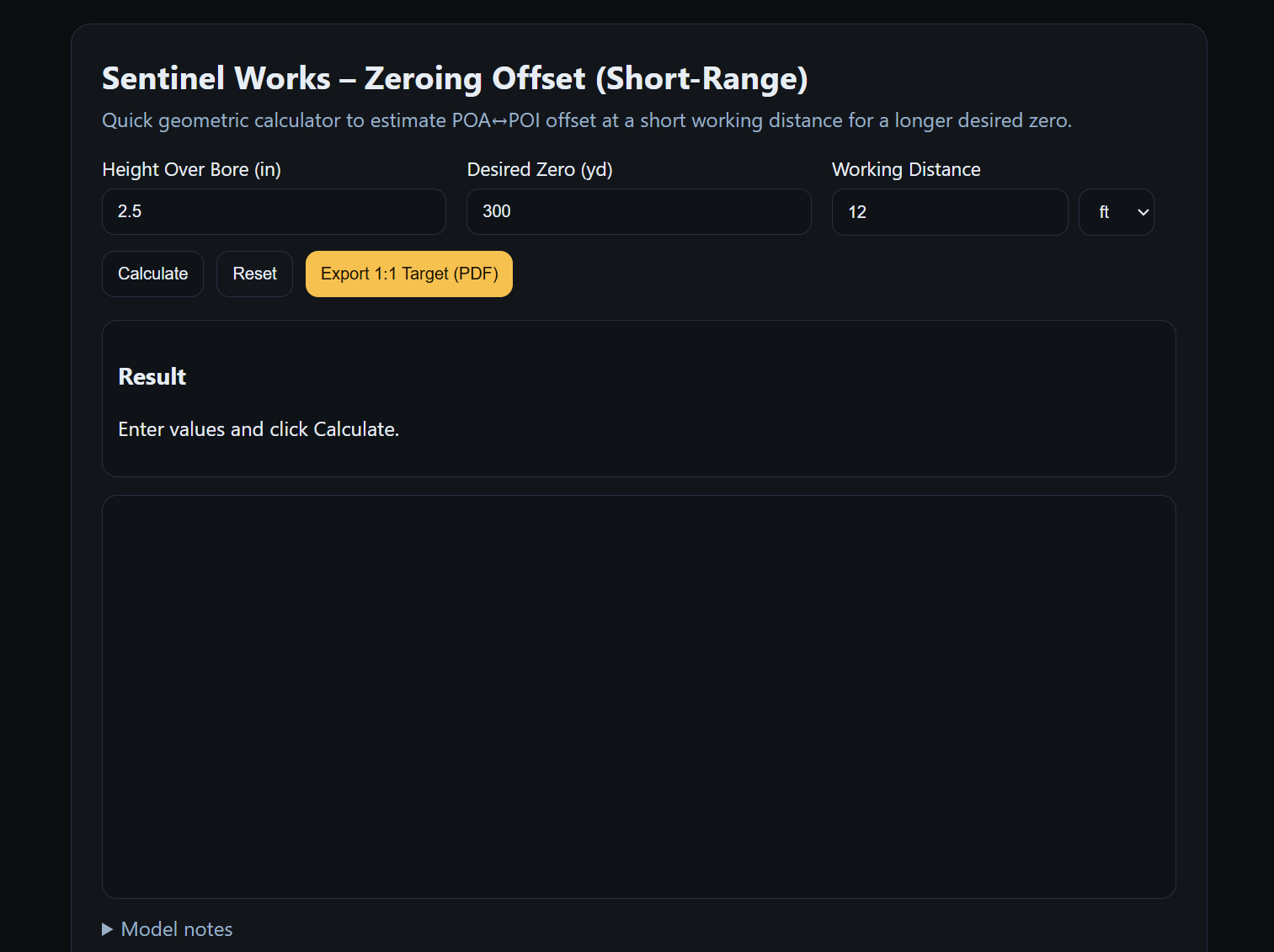Viewport: 1274px width, 952px height.
Task: Click the 'Working Distance' label
Action: click(906, 169)
